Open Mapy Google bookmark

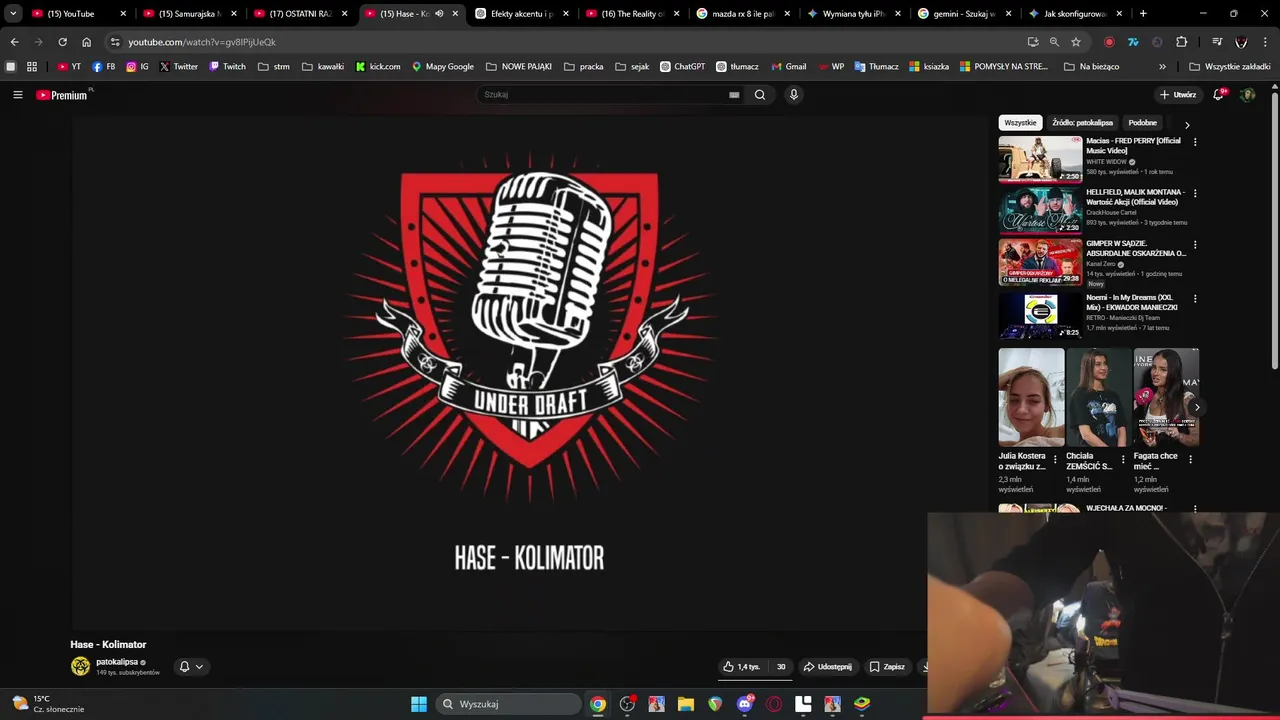tap(443, 67)
